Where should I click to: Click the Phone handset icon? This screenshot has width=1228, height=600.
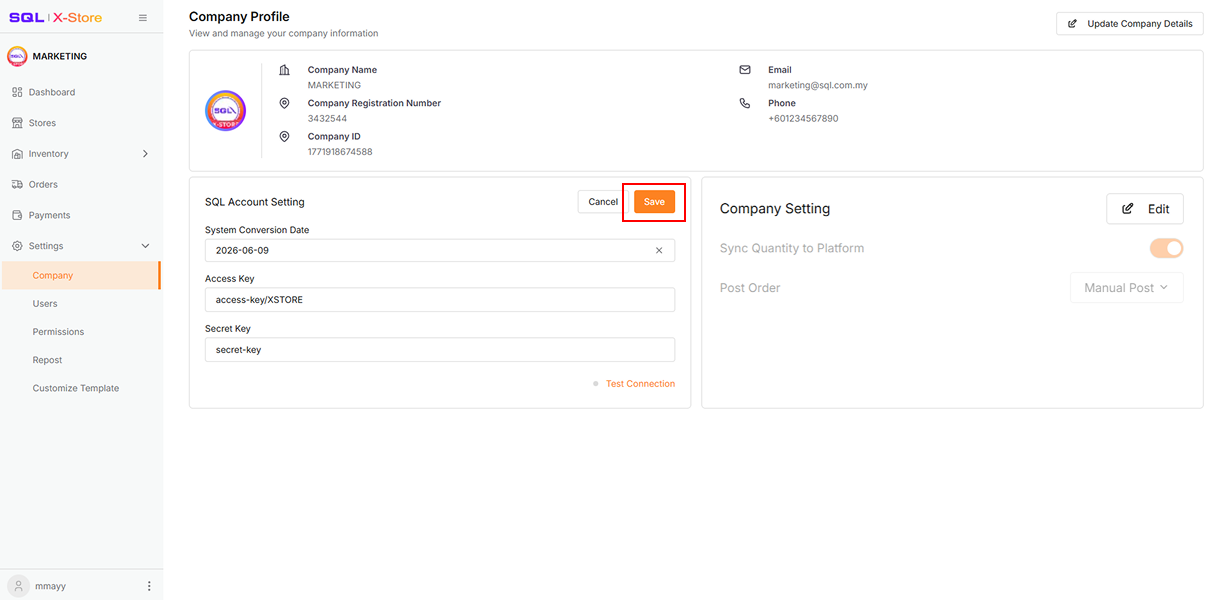(x=744, y=103)
